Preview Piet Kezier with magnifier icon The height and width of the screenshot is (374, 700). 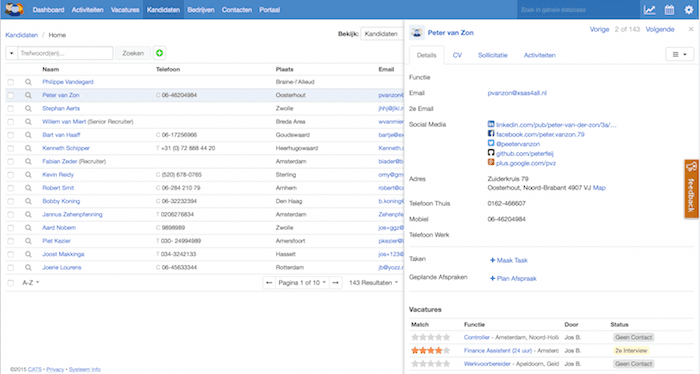pyautogui.click(x=28, y=241)
